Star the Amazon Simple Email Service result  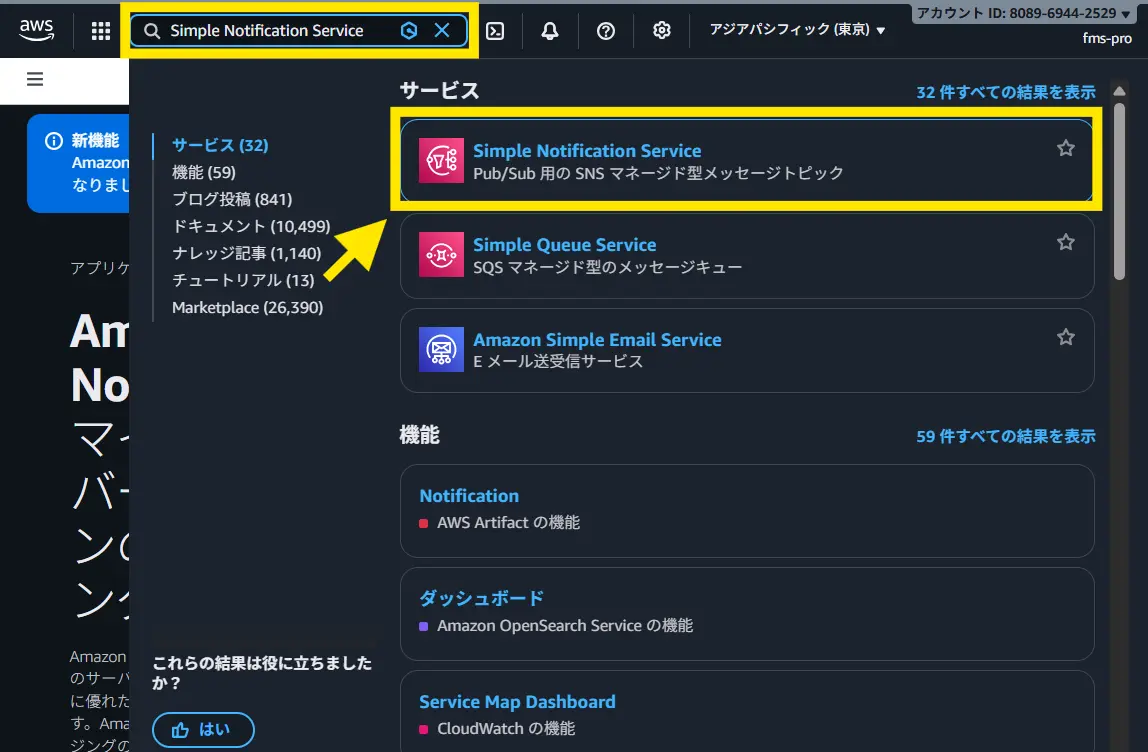[1066, 338]
